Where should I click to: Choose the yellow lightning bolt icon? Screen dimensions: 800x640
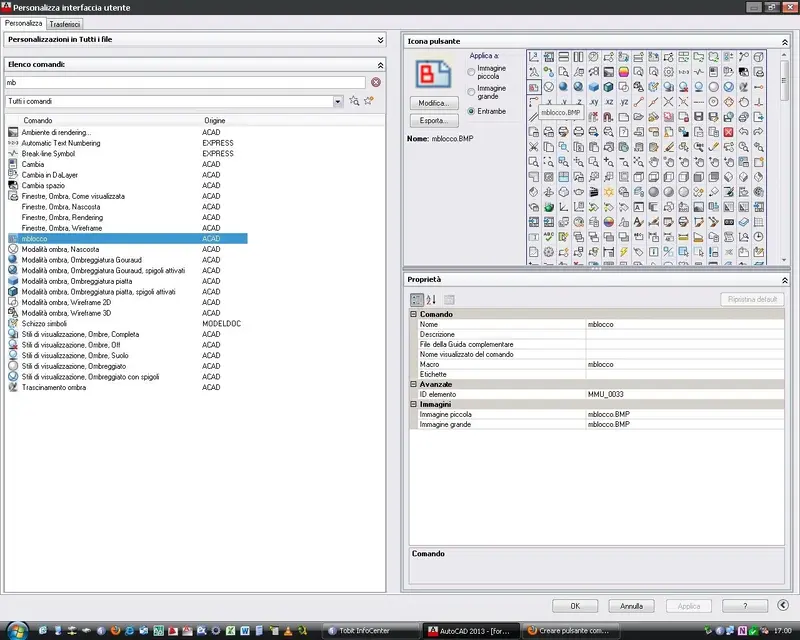(624, 252)
